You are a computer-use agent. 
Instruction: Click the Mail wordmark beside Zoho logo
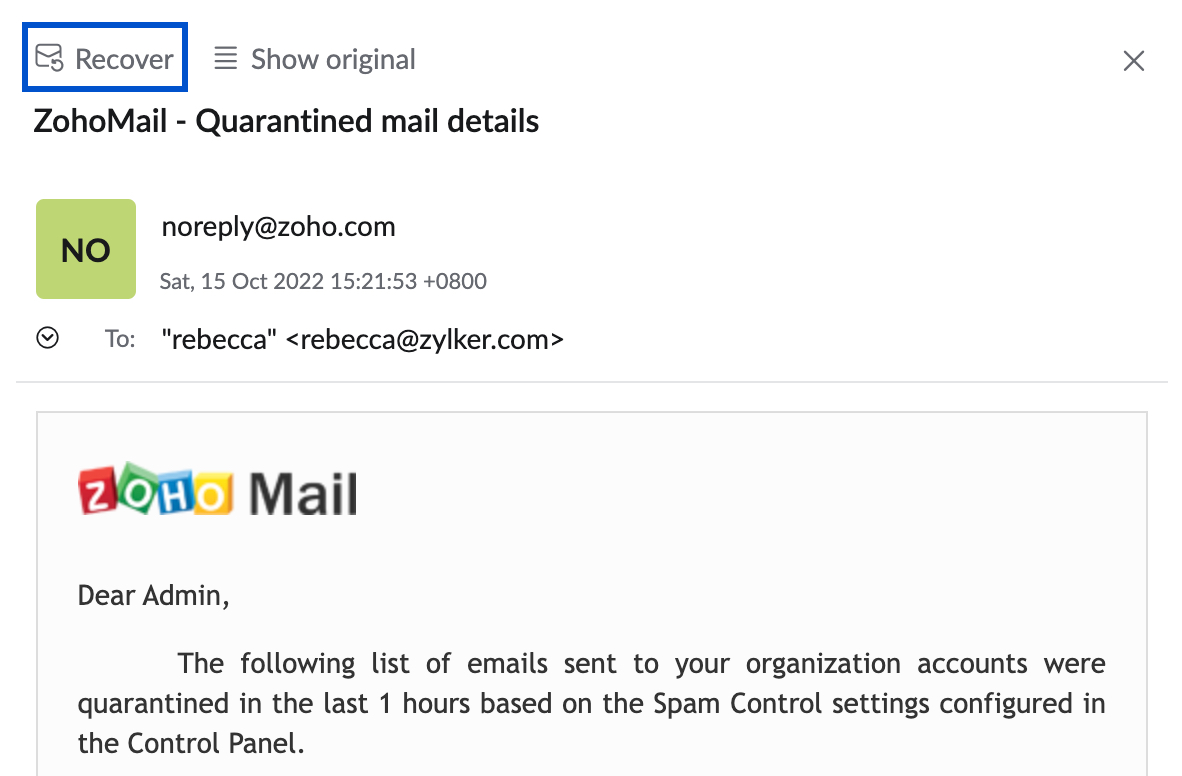coord(303,495)
